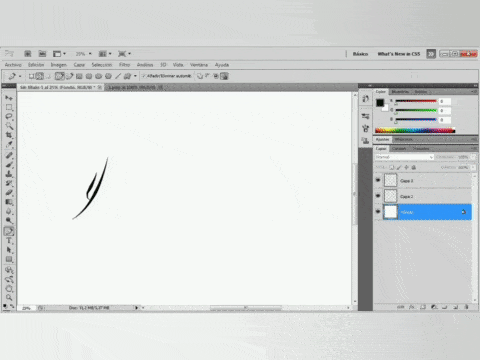Viewport: 480px width, 360px height.
Task: Enable Paths mode in the options bar
Action: 40,76
